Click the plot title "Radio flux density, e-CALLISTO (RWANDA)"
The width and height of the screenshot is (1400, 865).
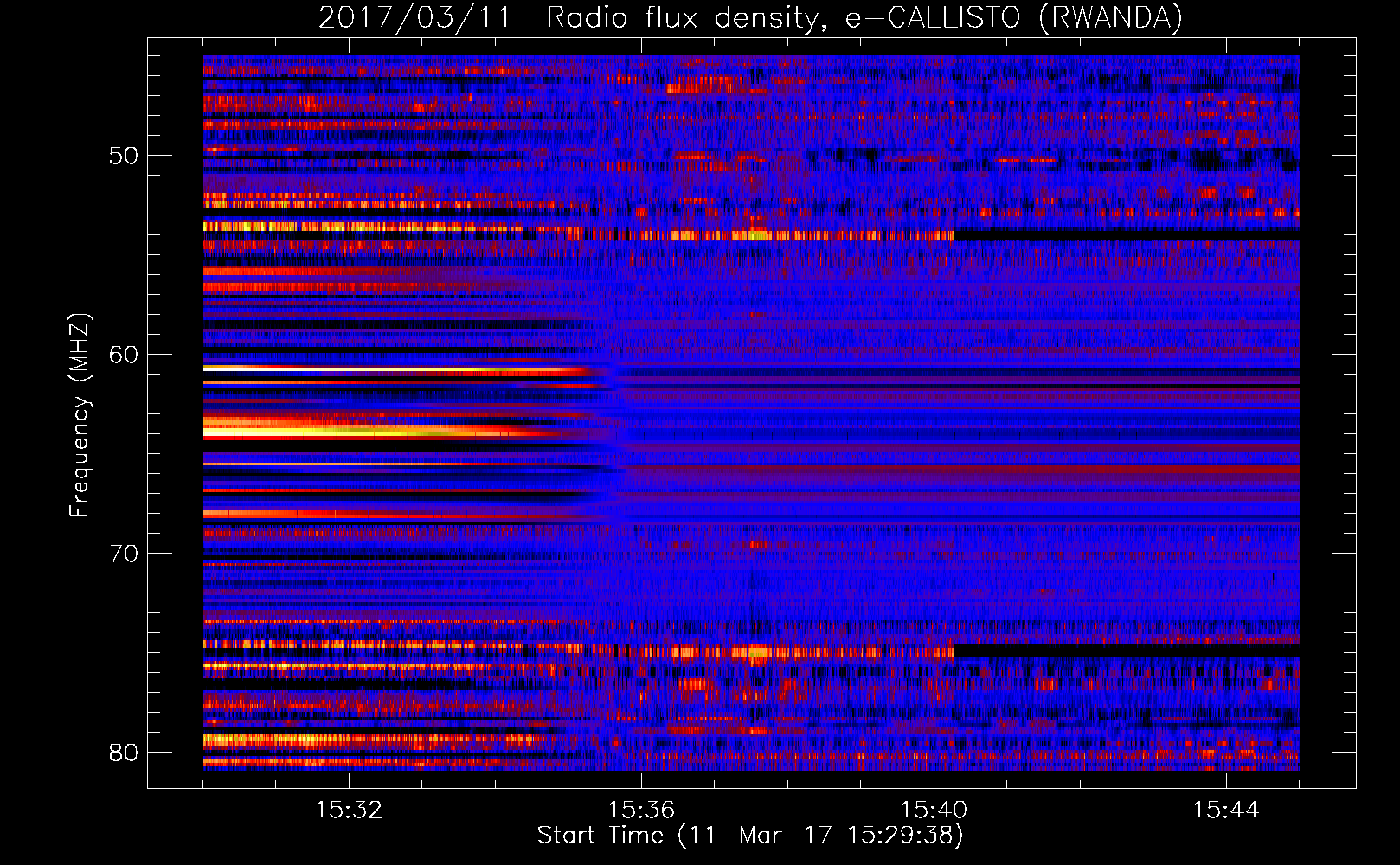(864, 18)
